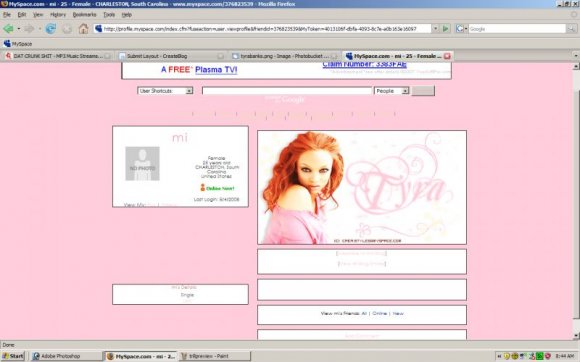The width and height of the screenshot is (580, 362).
Task: Open the Edit menu
Action: [22, 15]
